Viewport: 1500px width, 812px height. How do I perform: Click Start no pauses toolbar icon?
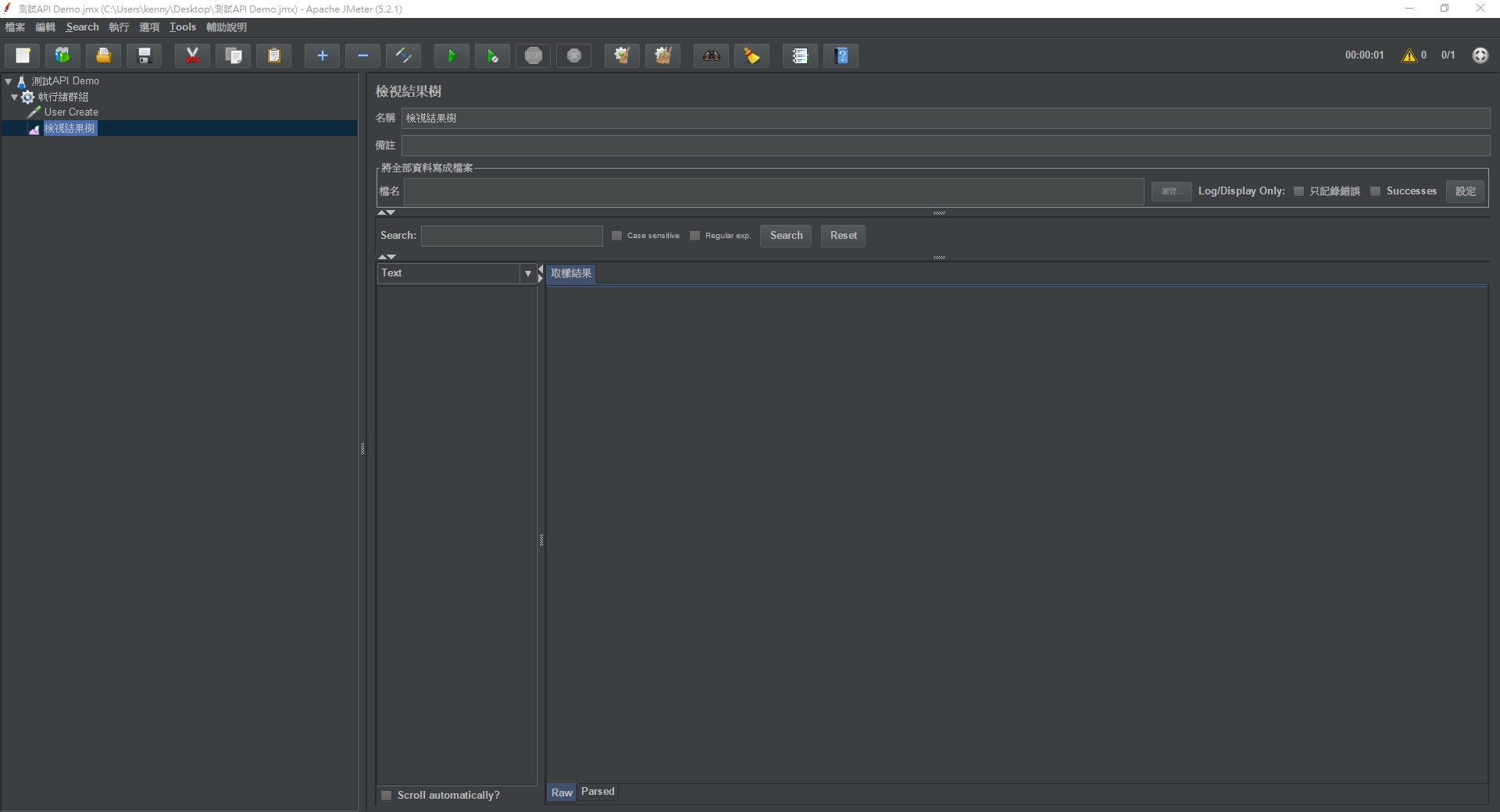(492, 55)
